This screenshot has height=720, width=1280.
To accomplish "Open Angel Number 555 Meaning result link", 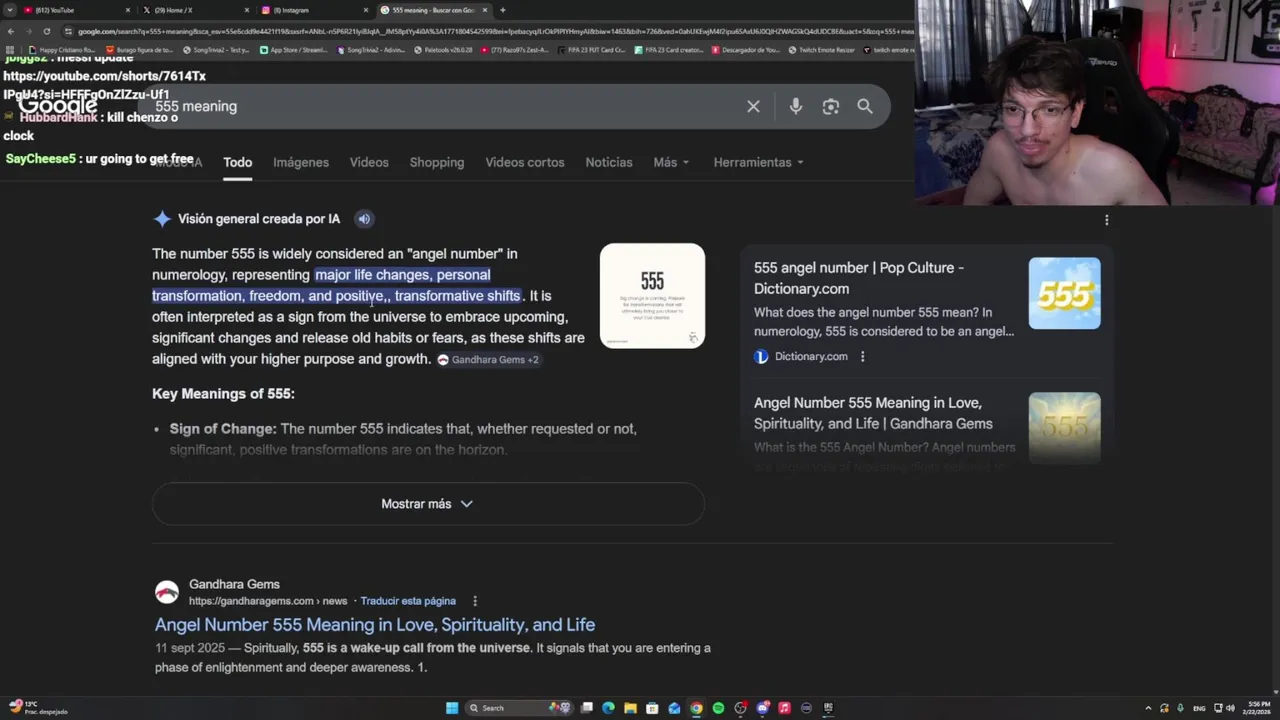I will [x=375, y=625].
